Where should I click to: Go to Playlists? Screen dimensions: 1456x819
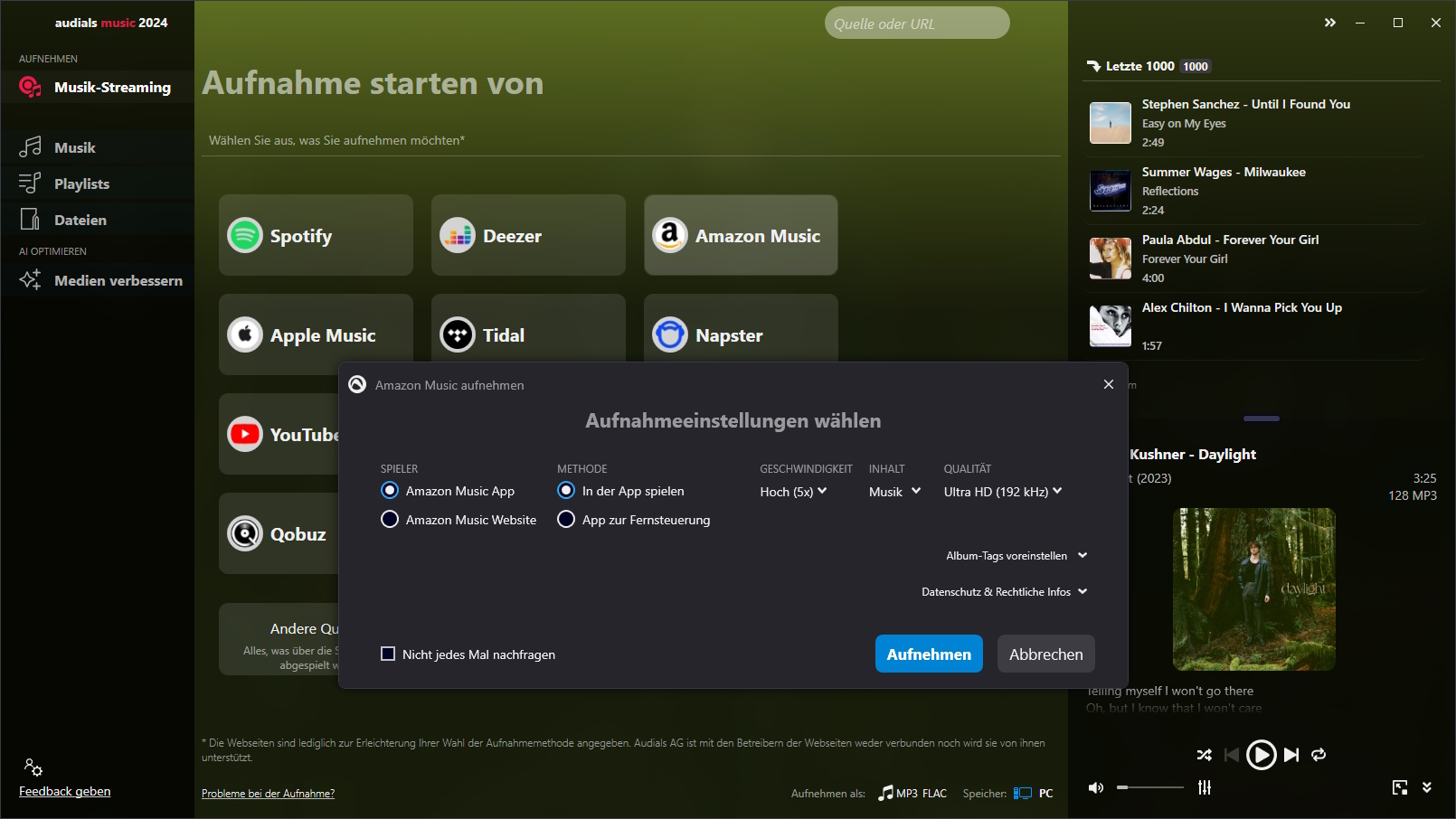(97, 184)
